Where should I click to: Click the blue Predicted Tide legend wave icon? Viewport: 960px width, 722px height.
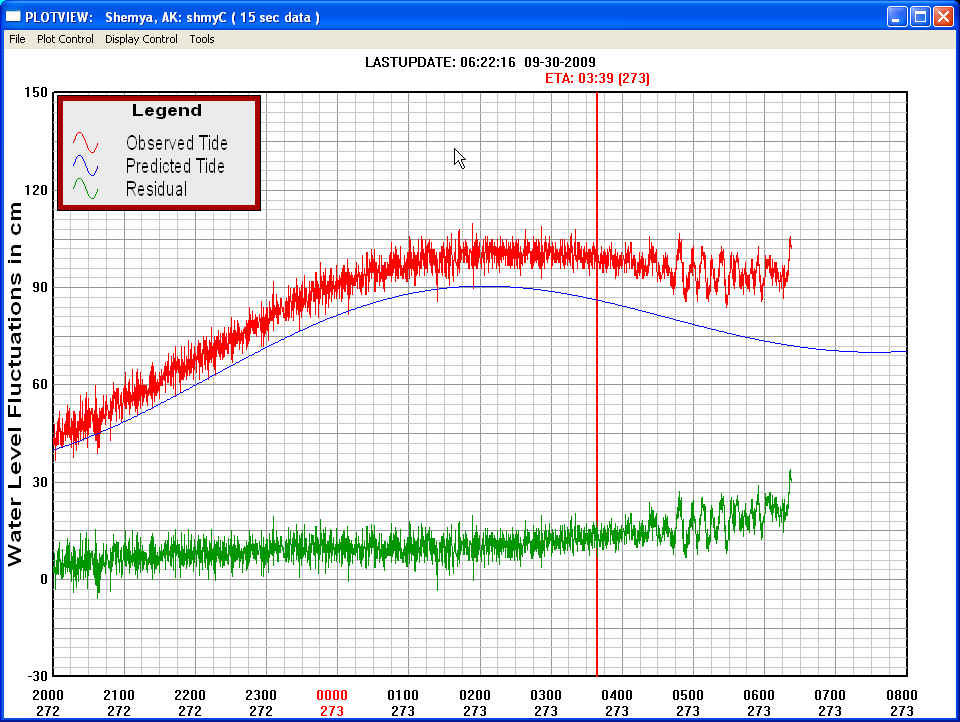coord(86,165)
